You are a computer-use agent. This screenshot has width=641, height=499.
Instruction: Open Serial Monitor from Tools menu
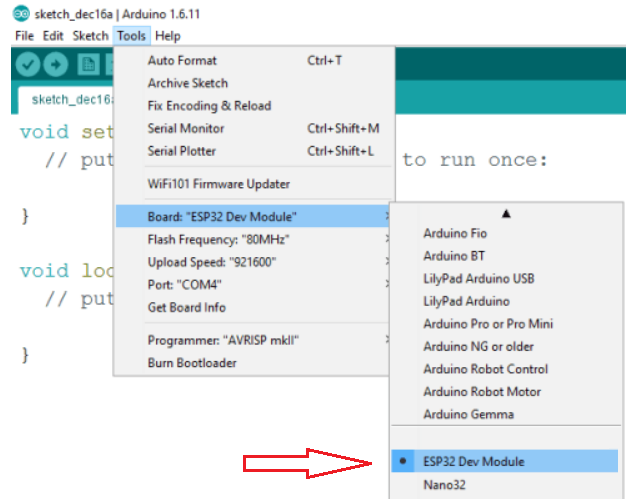tap(253, 128)
